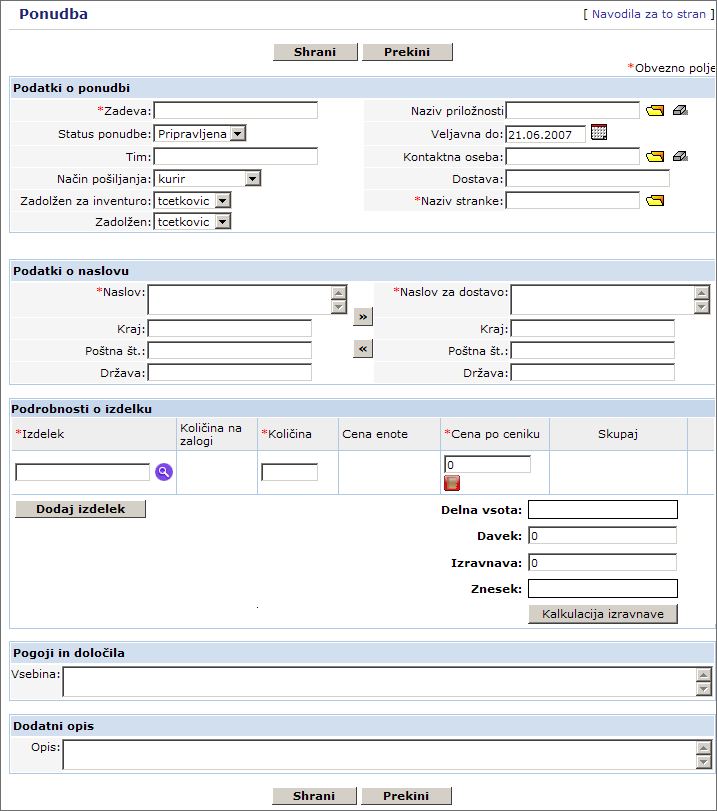717x811 pixels.
Task: Click the top Shrani button
Action: 315,52
